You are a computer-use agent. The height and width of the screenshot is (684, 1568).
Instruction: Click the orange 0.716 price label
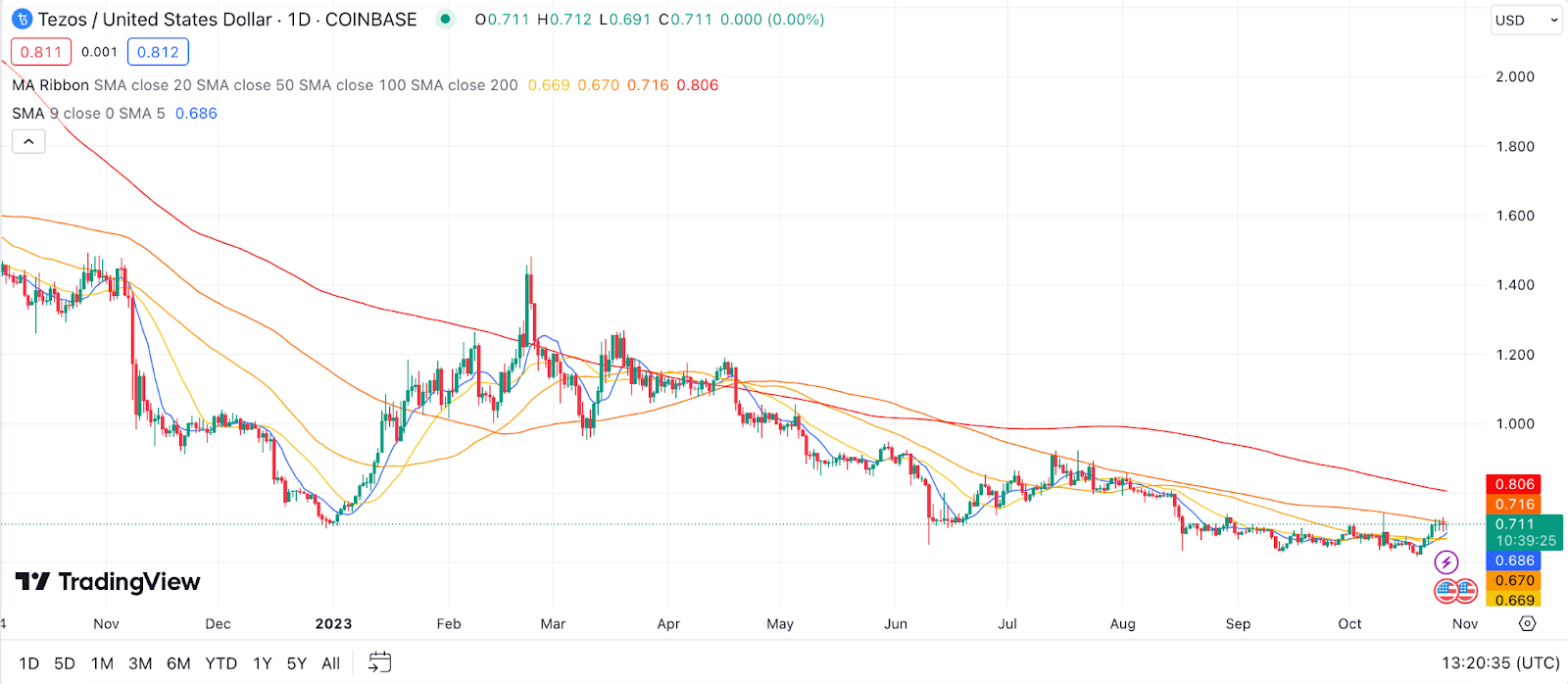click(x=1514, y=505)
